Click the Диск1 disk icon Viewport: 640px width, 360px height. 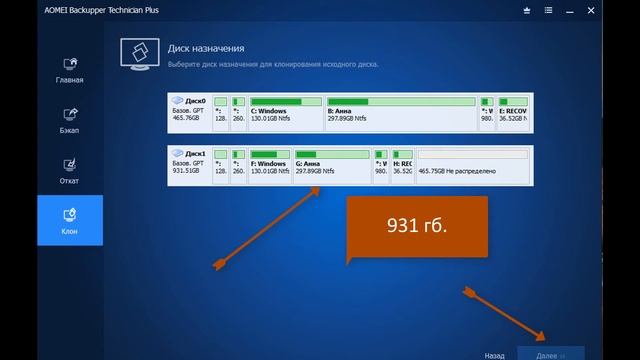[177, 153]
